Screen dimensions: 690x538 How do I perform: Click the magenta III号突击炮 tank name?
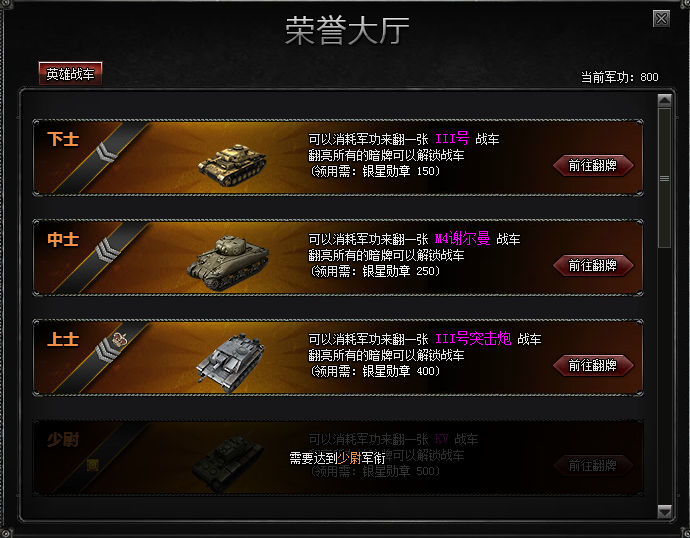click(x=473, y=338)
